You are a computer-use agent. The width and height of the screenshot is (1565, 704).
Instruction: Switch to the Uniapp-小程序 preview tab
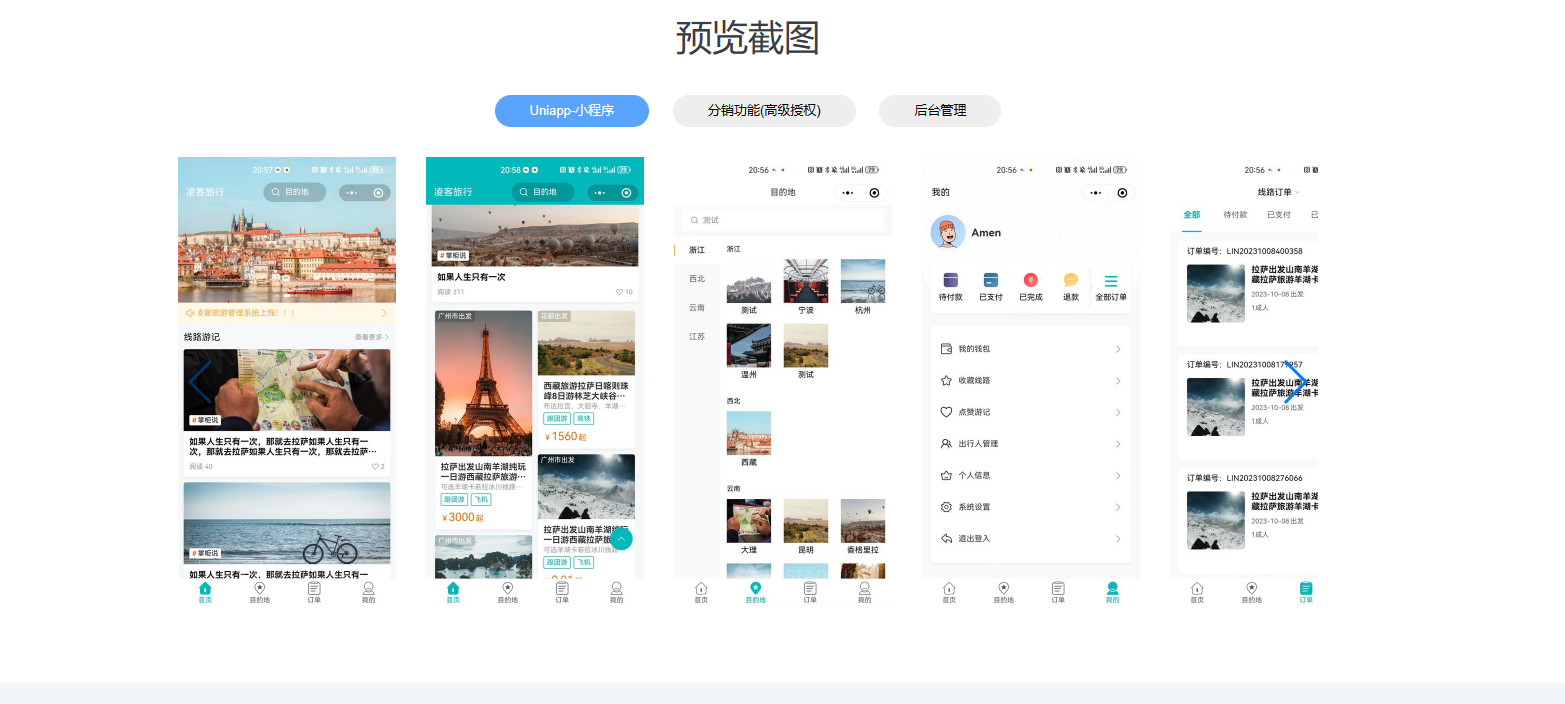click(x=571, y=111)
